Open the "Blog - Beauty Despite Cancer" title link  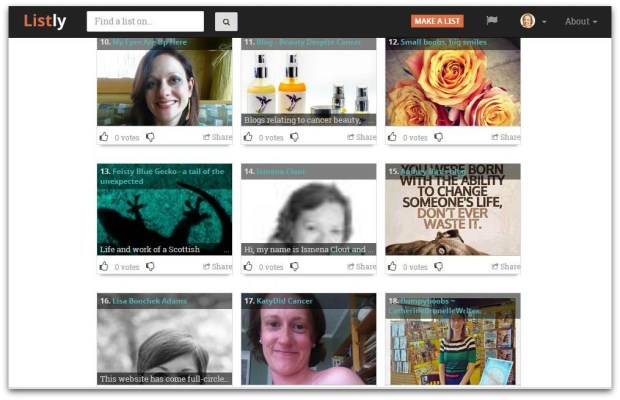point(308,42)
